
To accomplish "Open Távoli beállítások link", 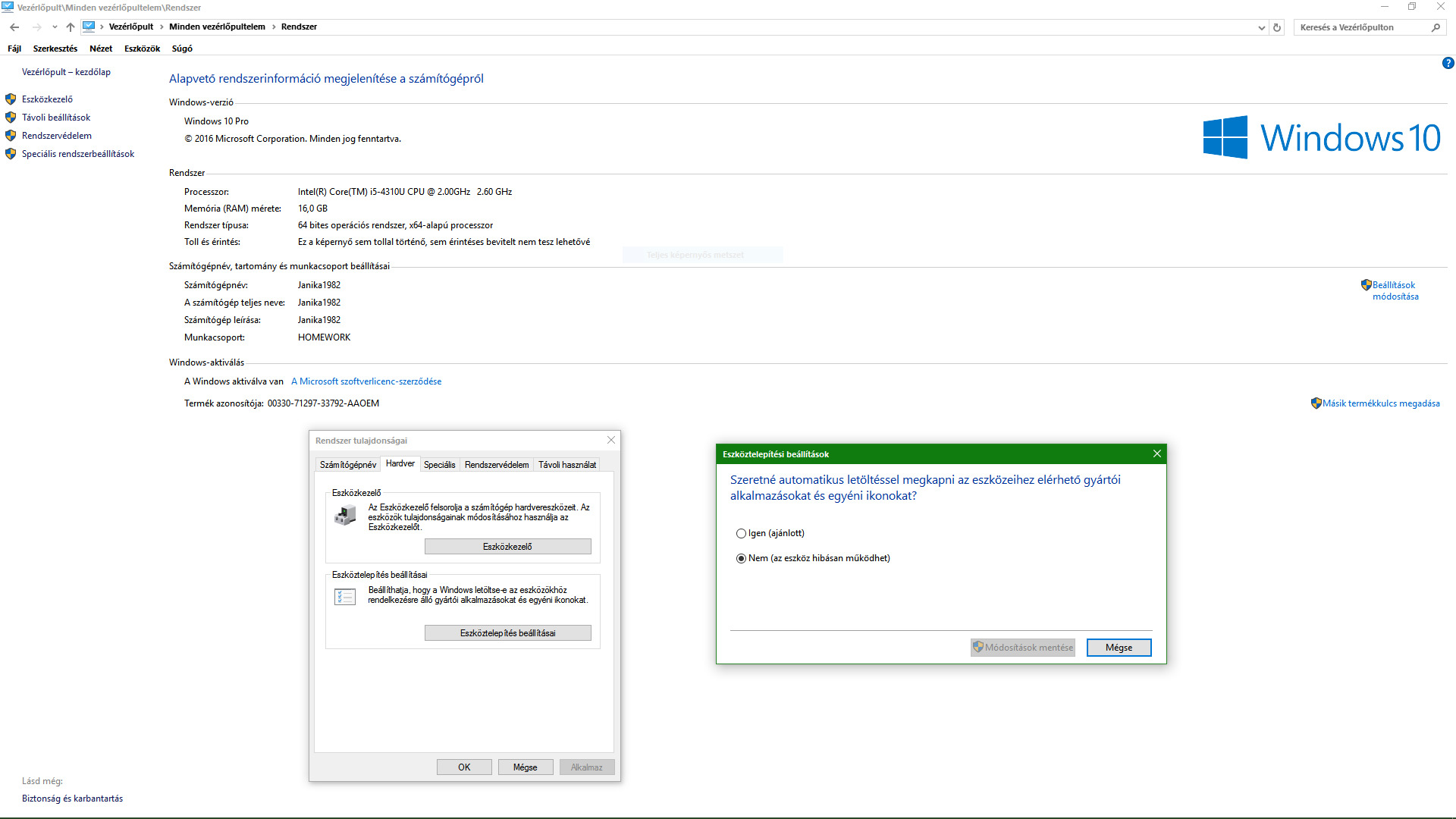I will pos(56,118).
